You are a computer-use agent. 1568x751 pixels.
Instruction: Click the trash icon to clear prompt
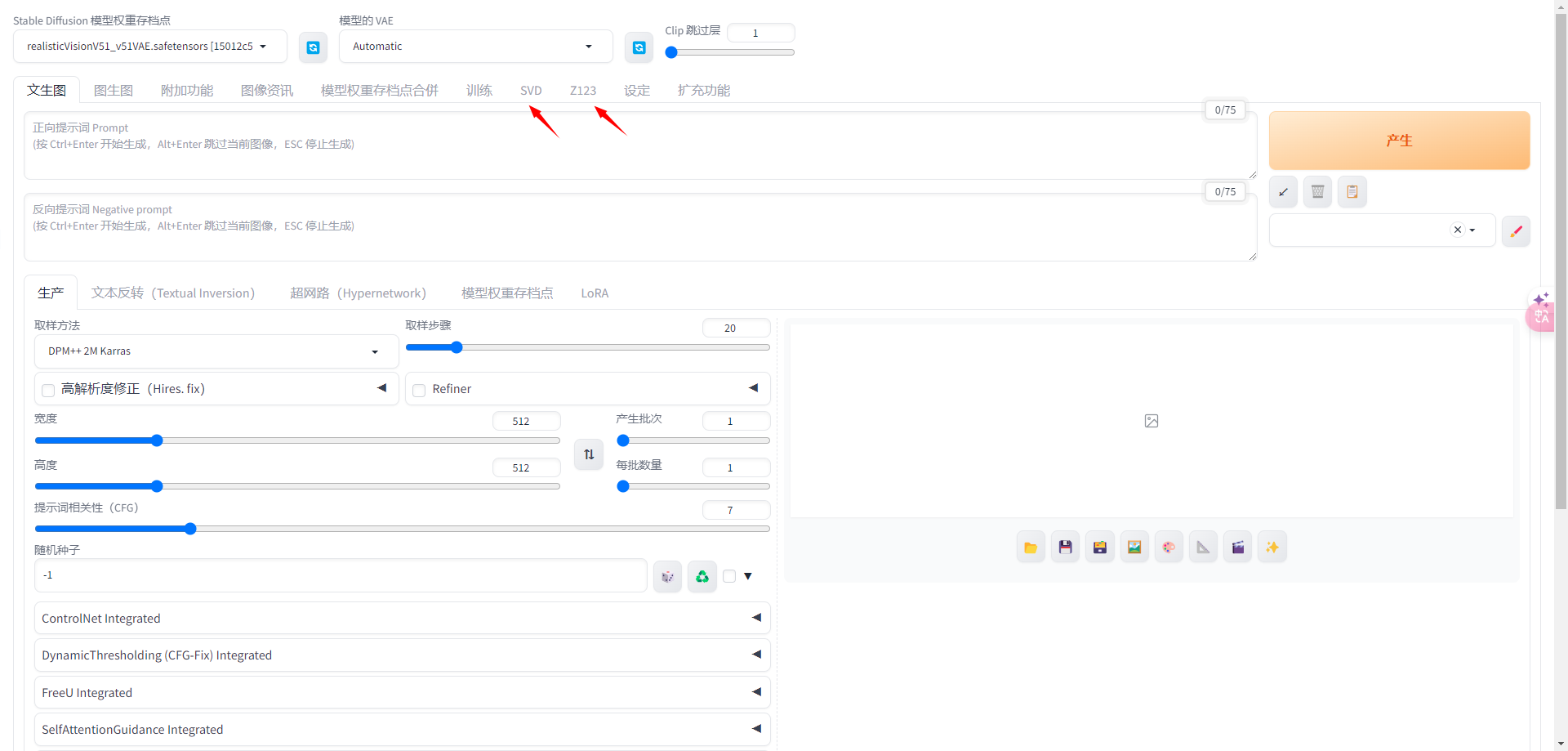[x=1317, y=192]
